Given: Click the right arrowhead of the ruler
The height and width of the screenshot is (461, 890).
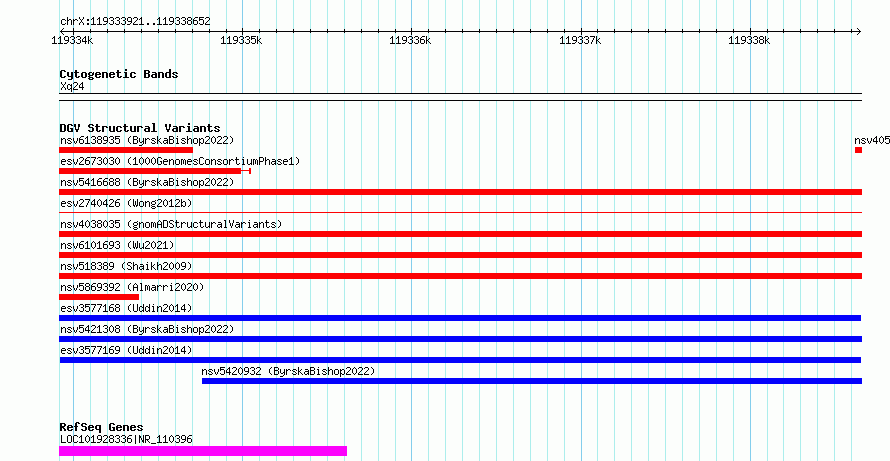Looking at the screenshot, I should 858,31.
